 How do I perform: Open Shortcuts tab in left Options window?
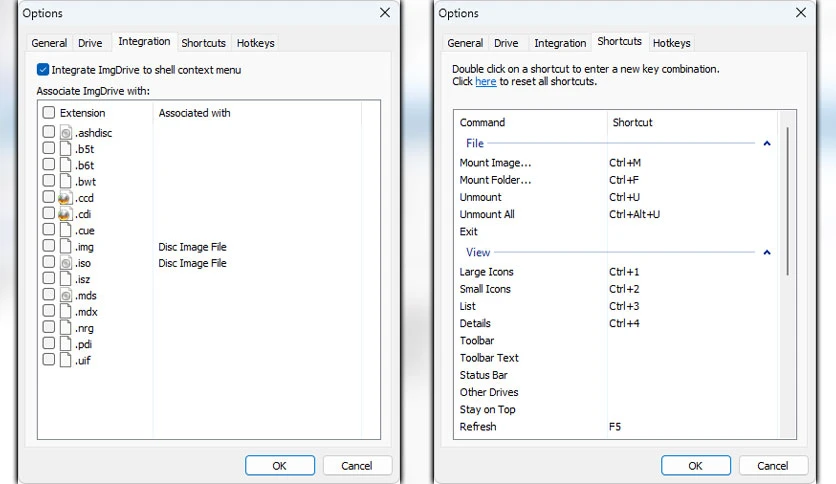tap(203, 43)
